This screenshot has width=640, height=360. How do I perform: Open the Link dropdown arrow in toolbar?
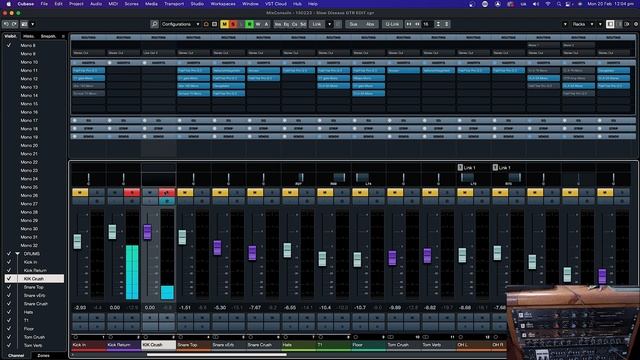pyautogui.click(x=329, y=24)
